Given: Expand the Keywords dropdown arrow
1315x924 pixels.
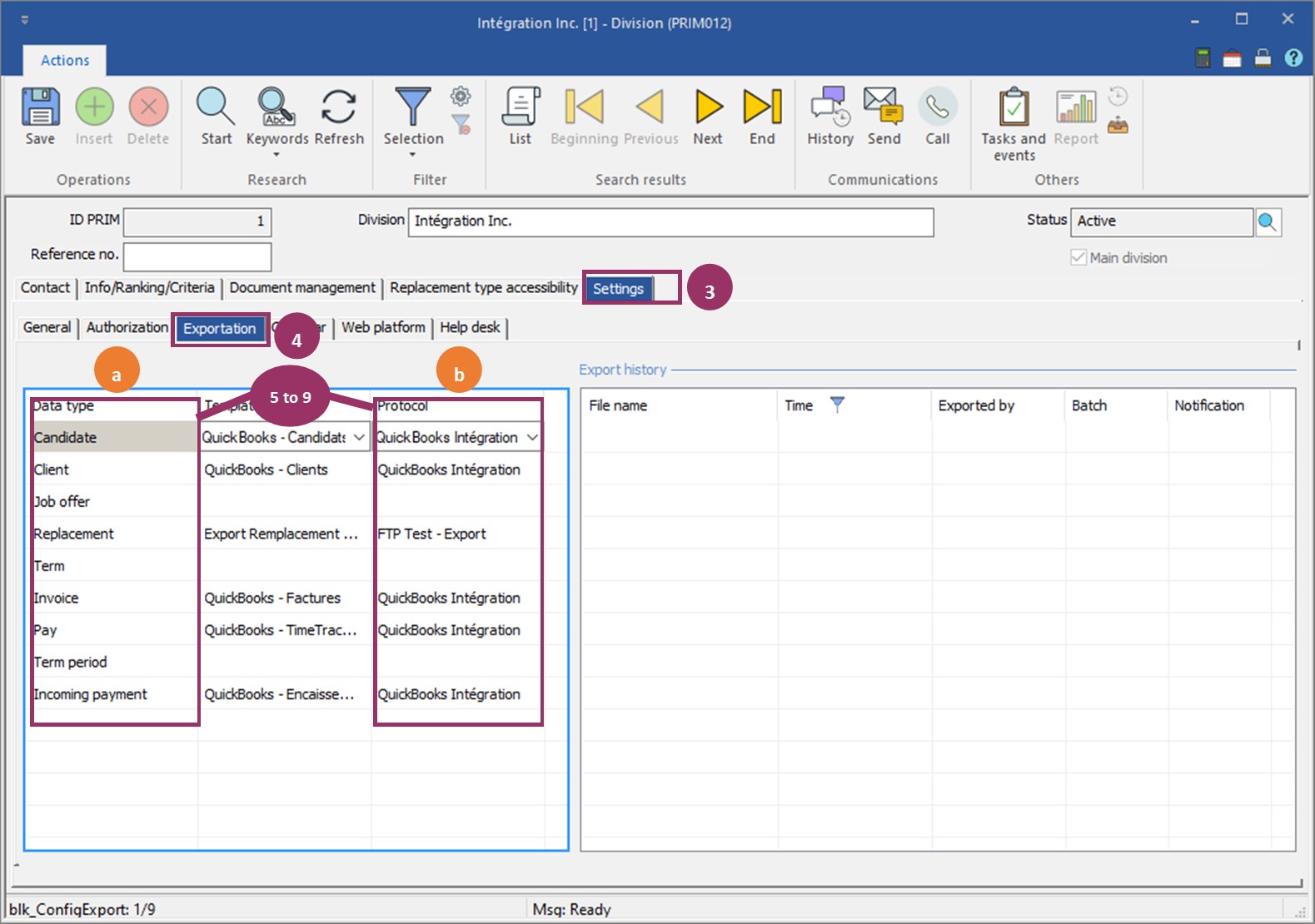Looking at the screenshot, I should tap(276, 155).
